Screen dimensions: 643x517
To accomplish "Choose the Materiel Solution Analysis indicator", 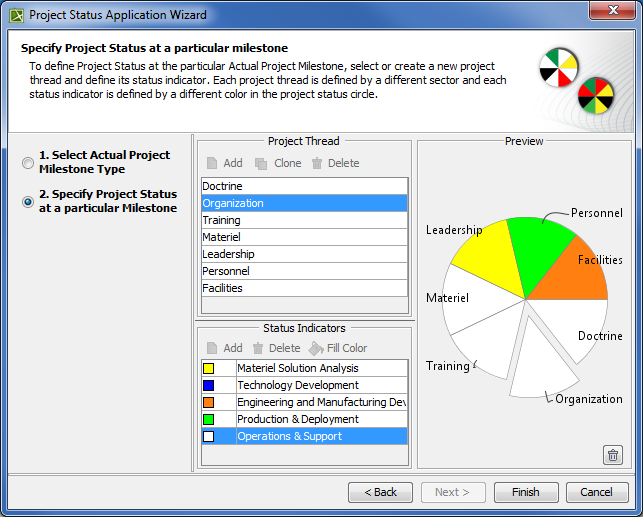I will pyautogui.click(x=322, y=368).
